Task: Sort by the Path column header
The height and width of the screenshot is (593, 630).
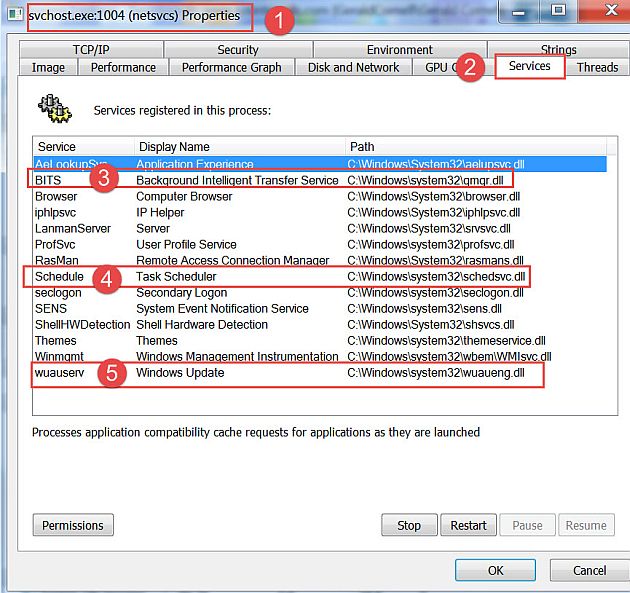Action: tap(476, 147)
